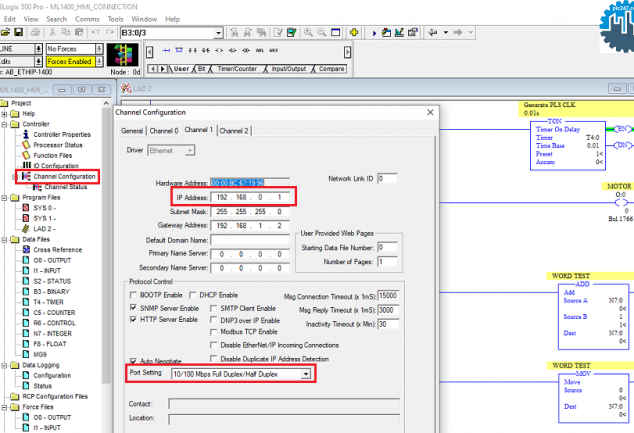The width and height of the screenshot is (634, 433).
Task: Go back with the left arrow icon
Action: 432,32
